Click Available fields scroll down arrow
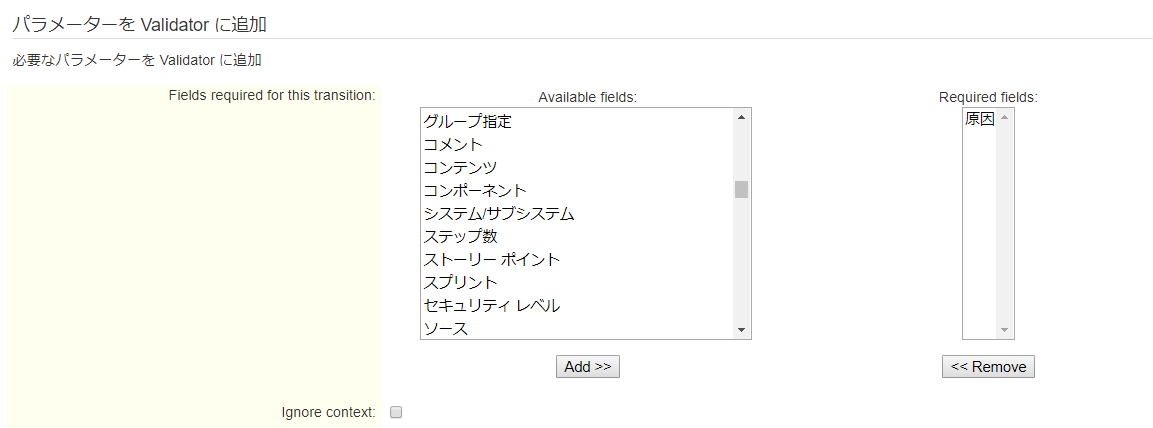The image size is (1153, 428). click(741, 330)
